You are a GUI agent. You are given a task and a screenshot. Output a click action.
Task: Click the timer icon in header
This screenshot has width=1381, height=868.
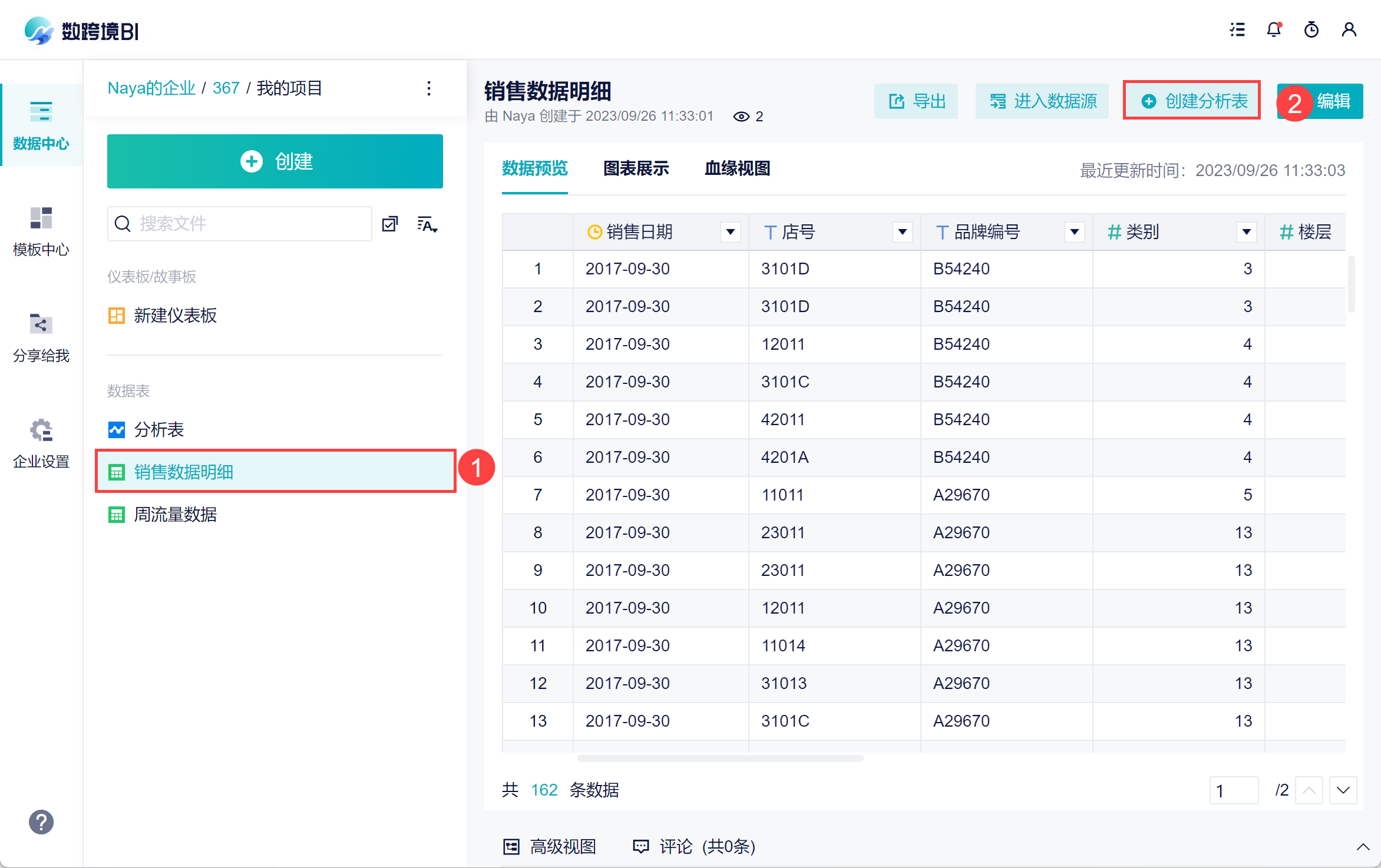coord(1311,29)
